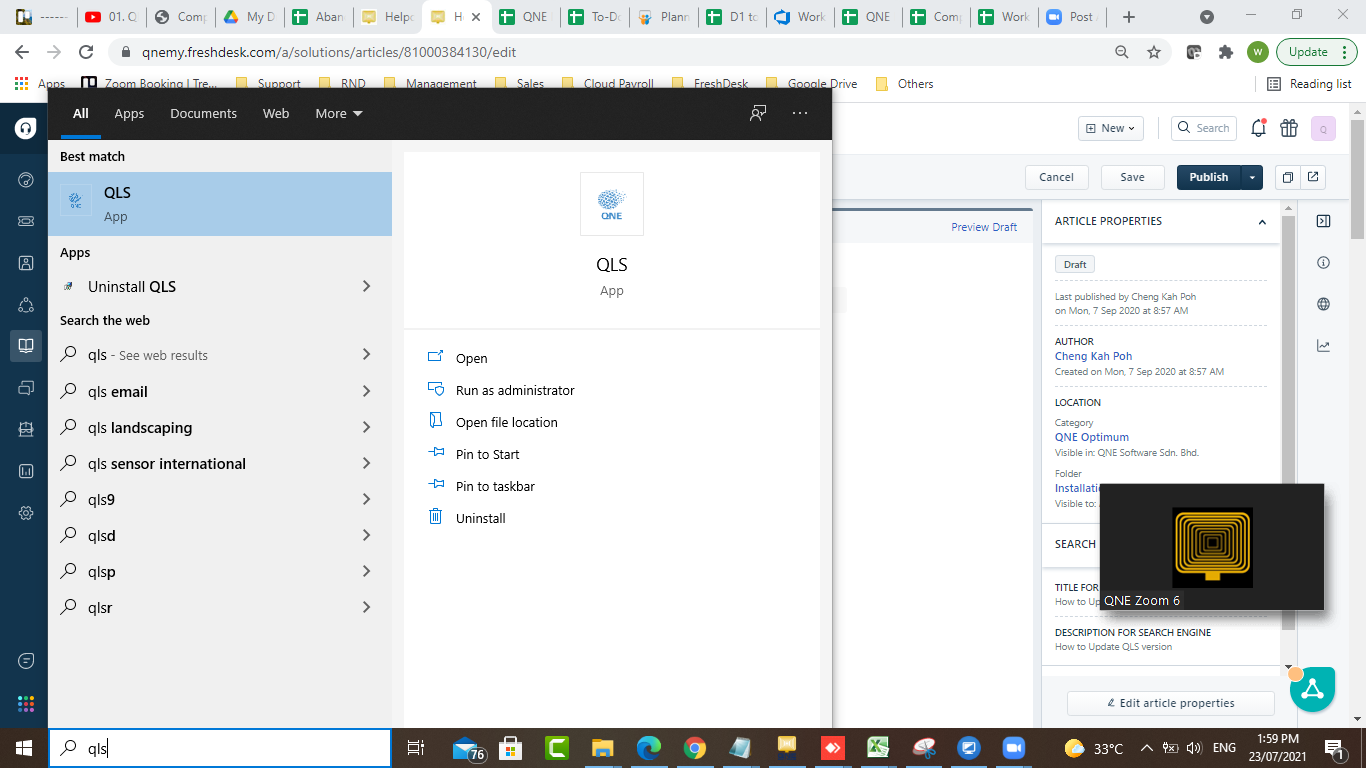Open Microsoft Store on the taskbar

pos(511,748)
